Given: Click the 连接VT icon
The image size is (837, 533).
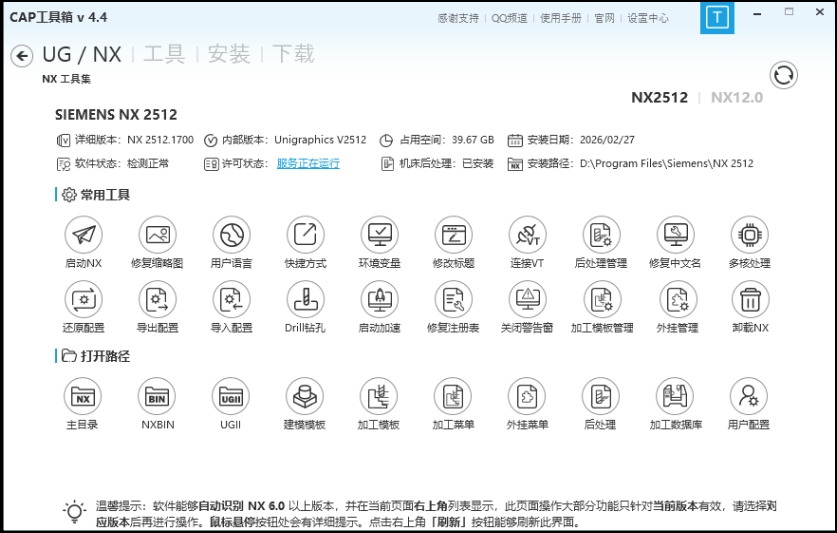Looking at the screenshot, I should (x=527, y=235).
